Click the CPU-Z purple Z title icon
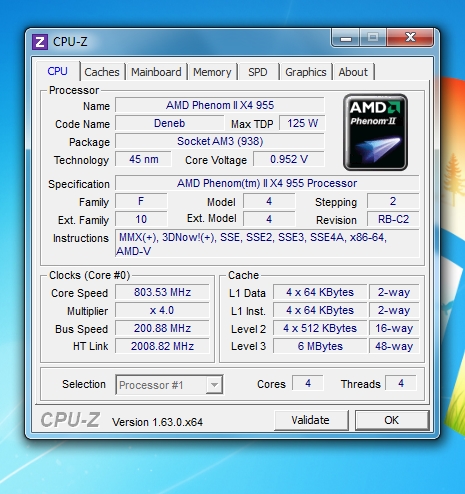 pos(40,42)
